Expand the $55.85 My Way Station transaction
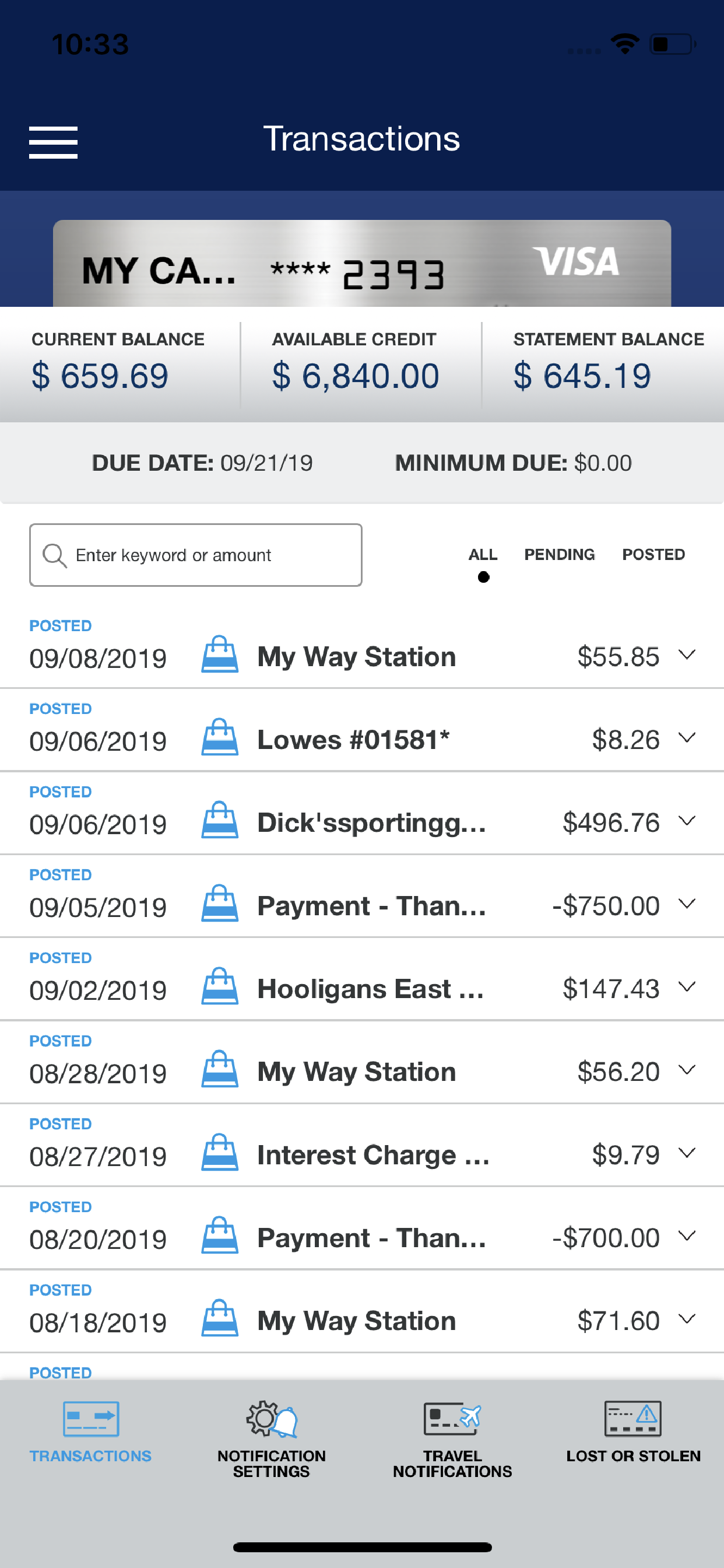 (x=687, y=655)
